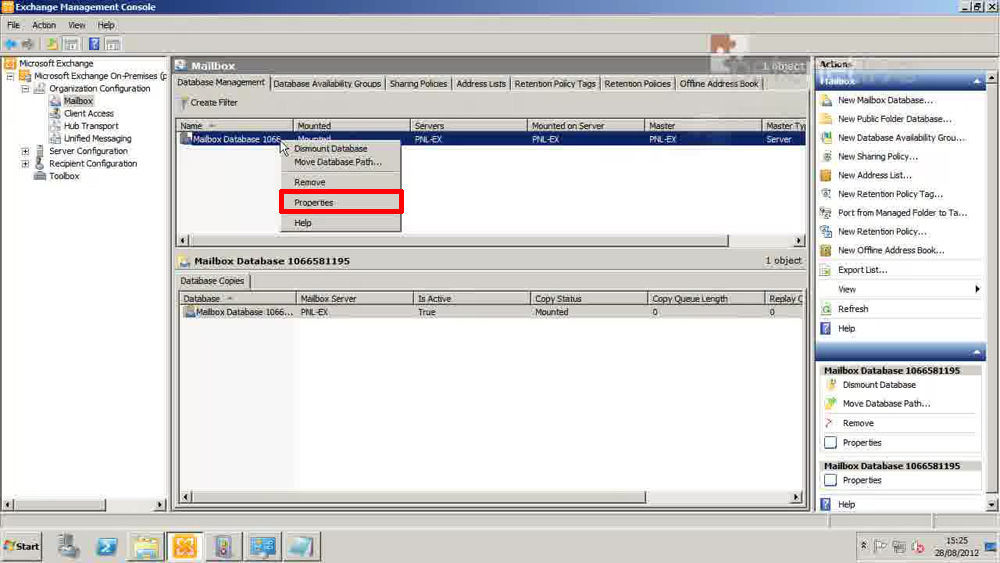Choose Remove in the context menu
Screen dimensions: 1000x563
coord(341,182)
